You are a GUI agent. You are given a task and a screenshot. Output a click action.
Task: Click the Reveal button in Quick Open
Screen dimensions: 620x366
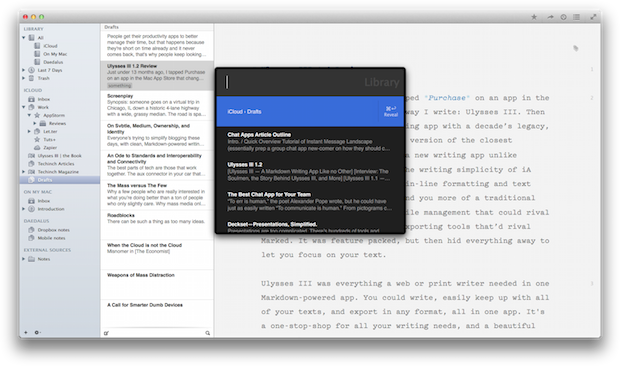391,111
